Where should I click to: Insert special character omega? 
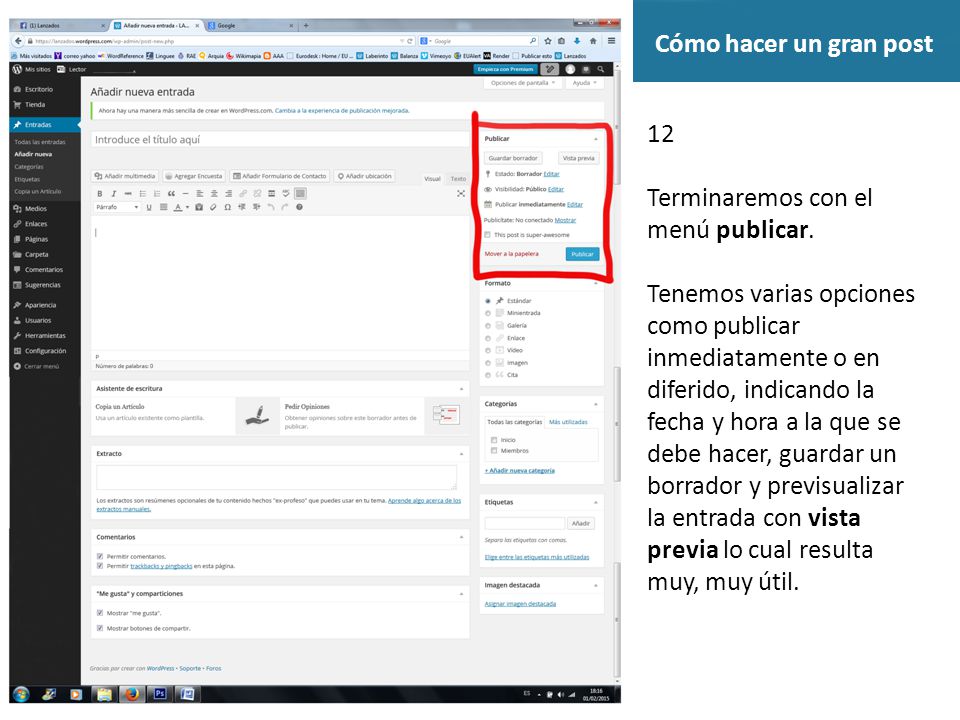coord(228,208)
